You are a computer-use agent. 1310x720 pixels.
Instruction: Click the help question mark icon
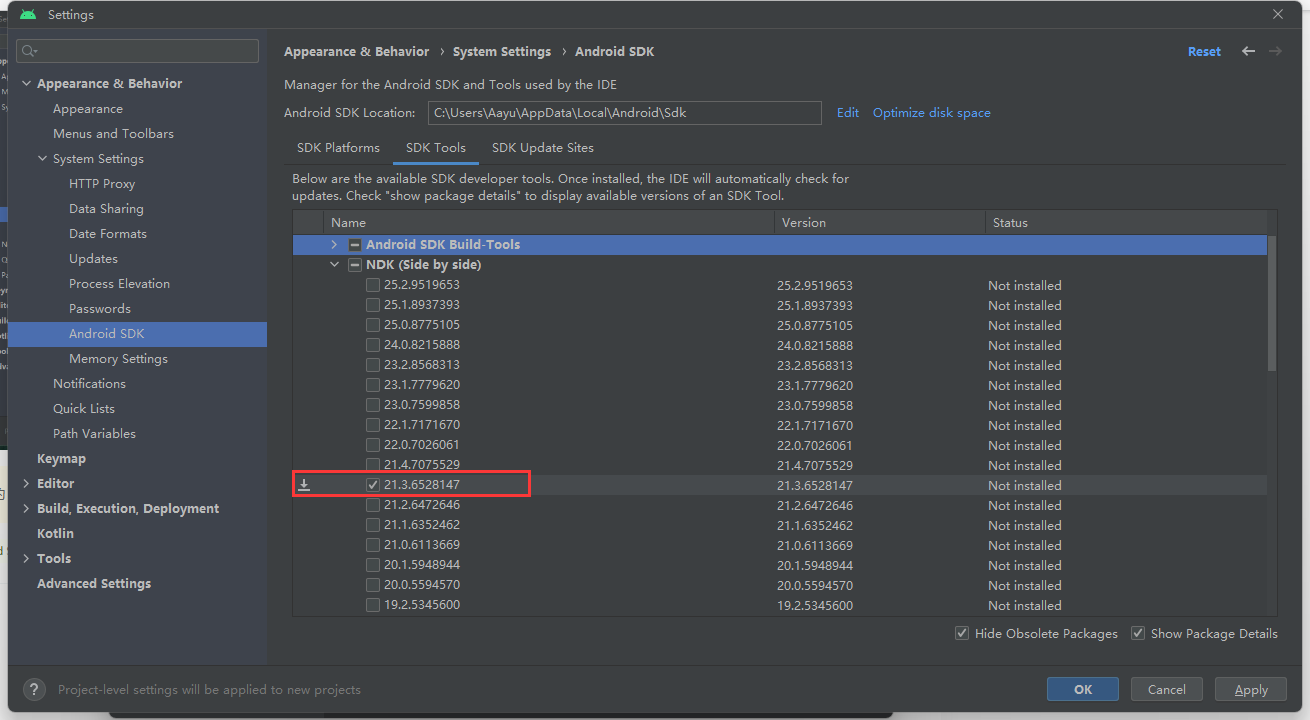tap(34, 689)
